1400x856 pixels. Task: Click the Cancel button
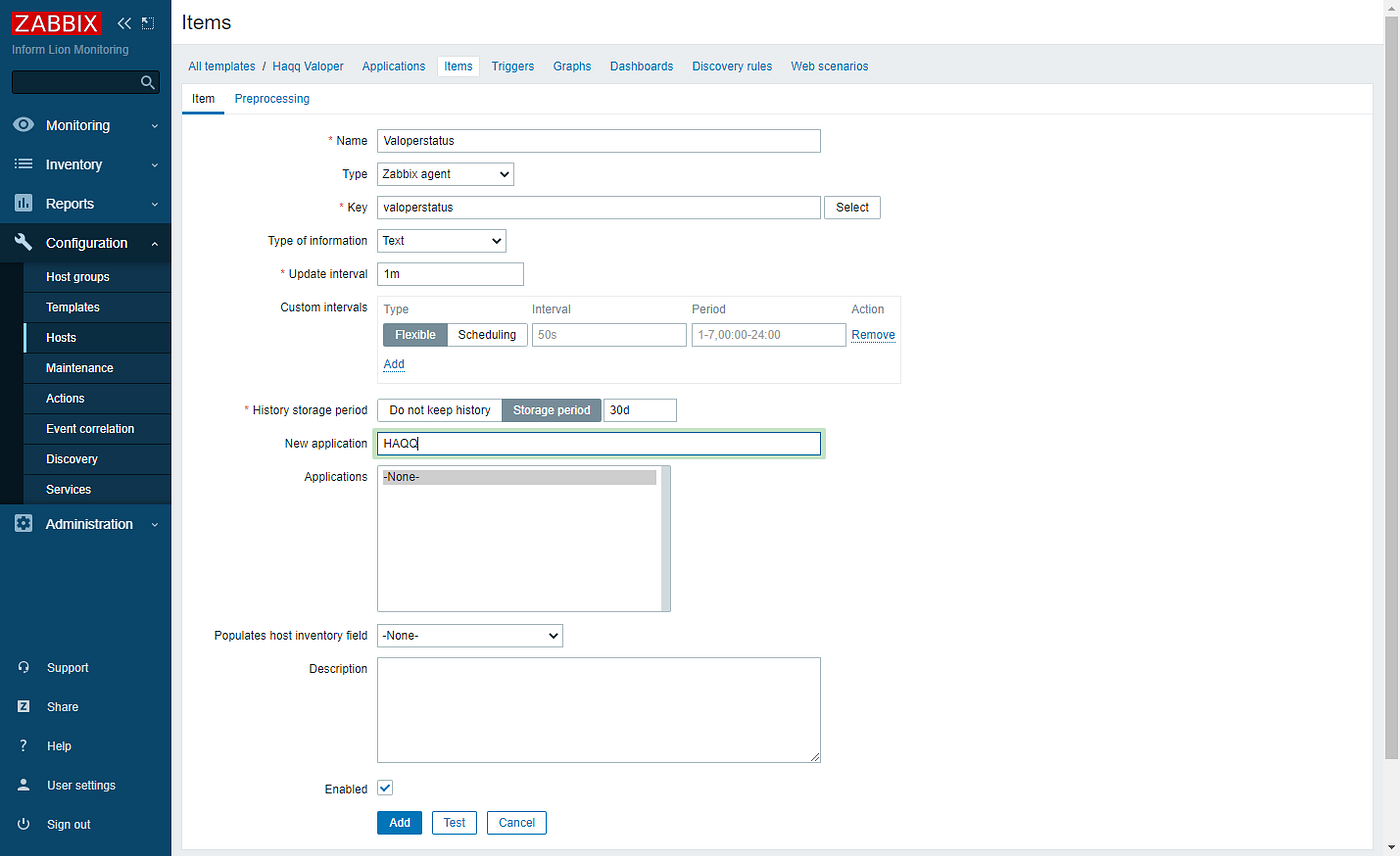pos(517,822)
